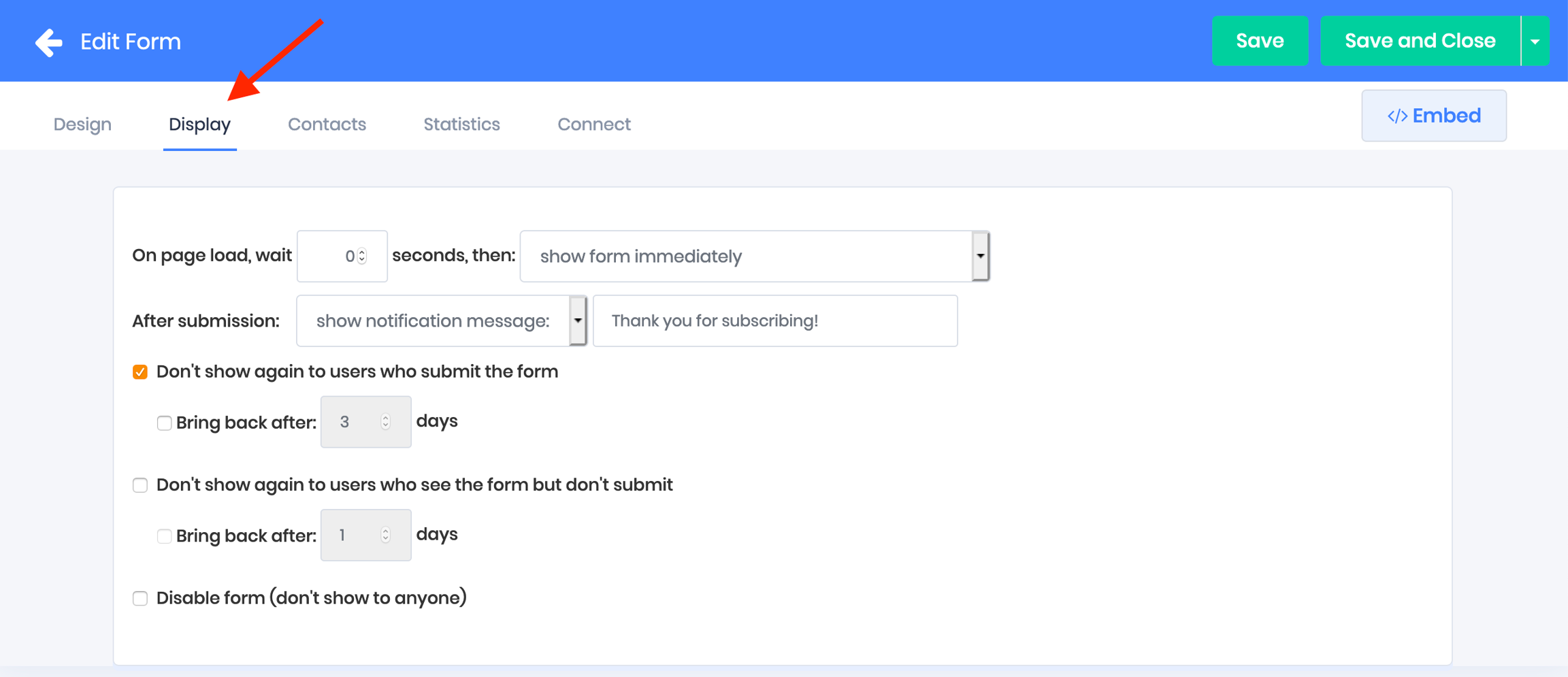Click the Thank you for subscribing text field
1568x677 pixels.
[774, 321]
